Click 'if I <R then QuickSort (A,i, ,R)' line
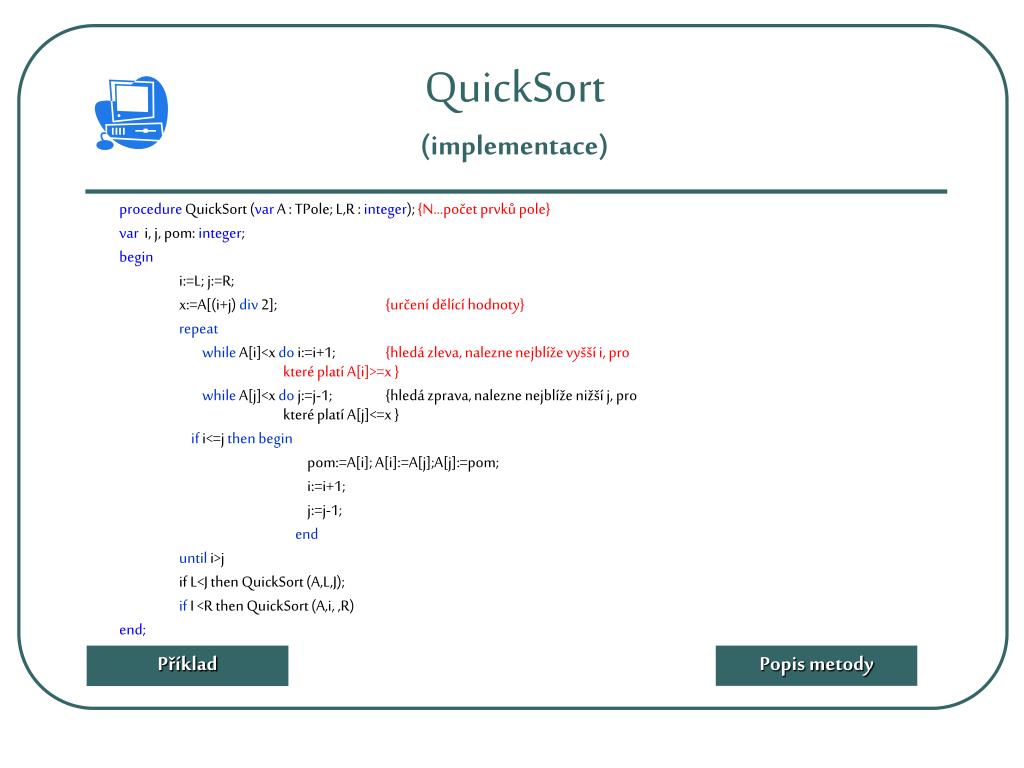 [266, 606]
